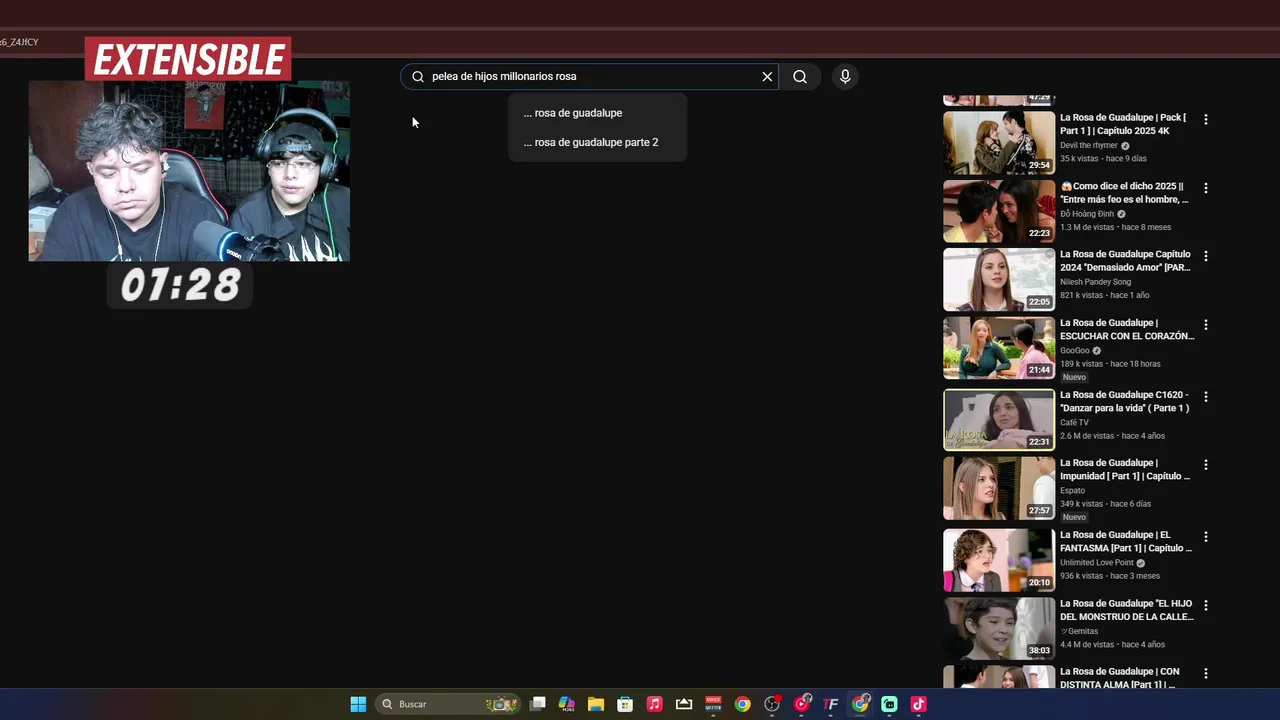The image size is (1280, 720).
Task: Open options menu for 'Pack [Part 1]' video
Action: point(1205,119)
